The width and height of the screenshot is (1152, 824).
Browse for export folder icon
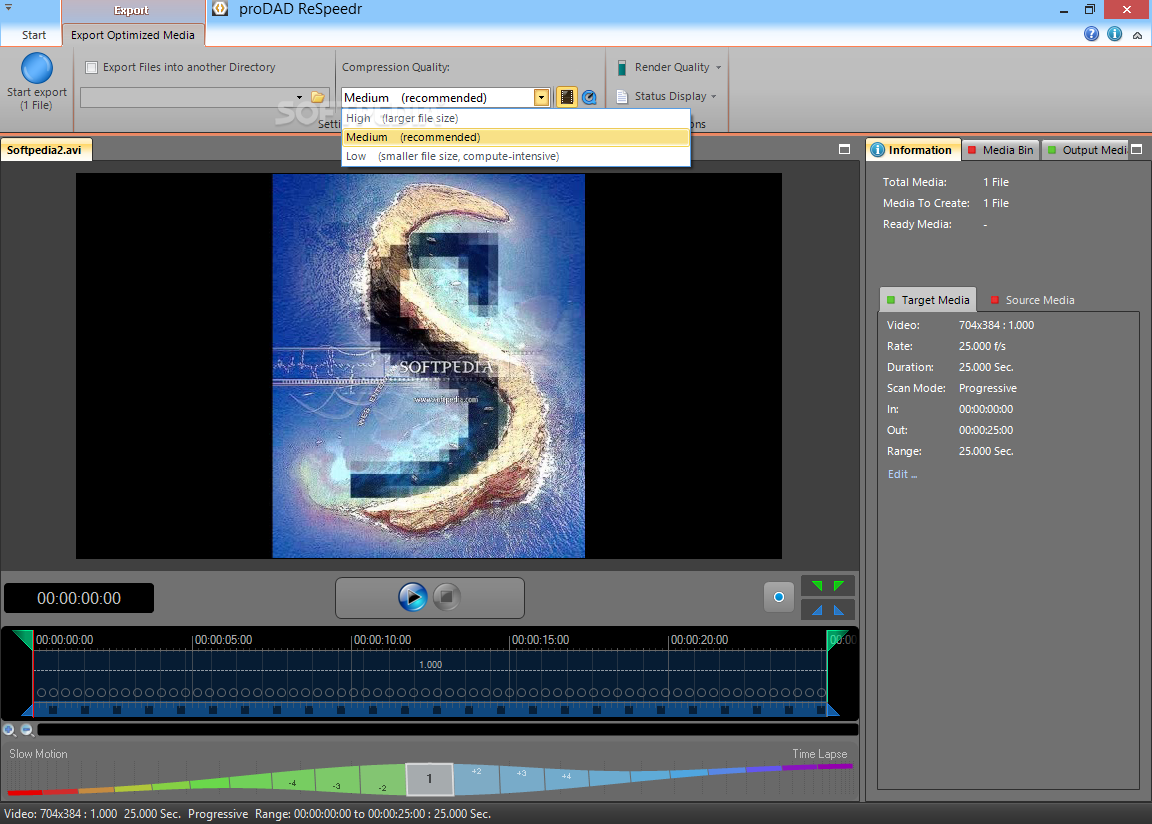pos(318,97)
